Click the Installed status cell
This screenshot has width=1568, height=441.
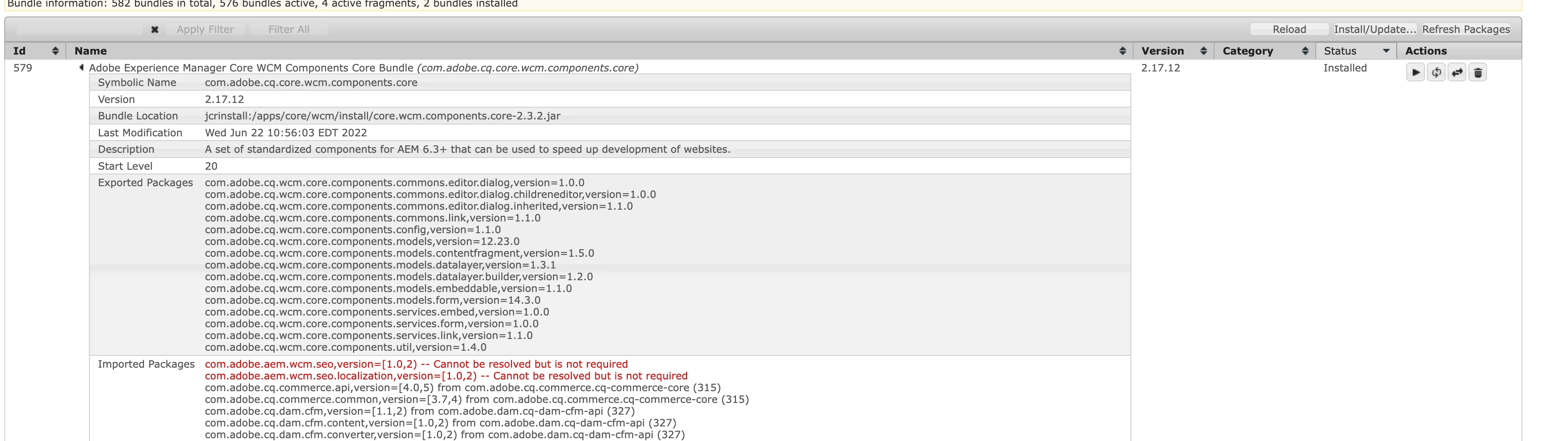(x=1344, y=68)
